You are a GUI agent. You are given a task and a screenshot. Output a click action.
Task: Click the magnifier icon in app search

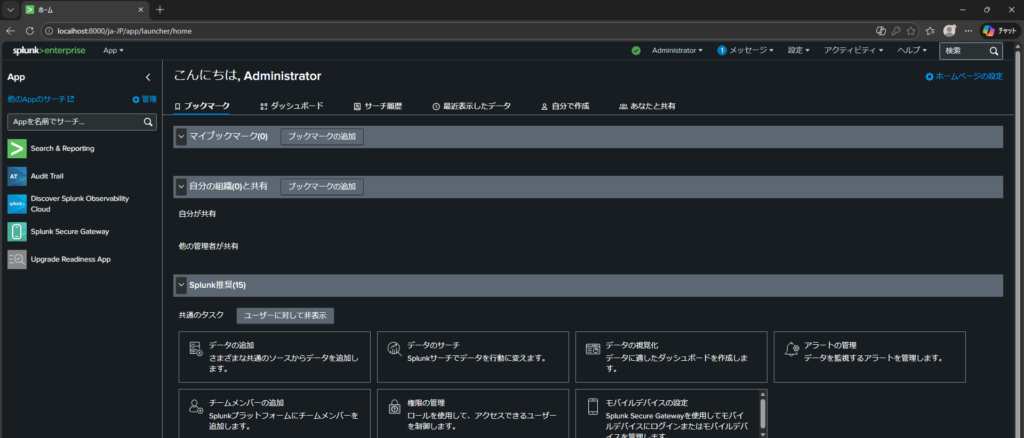pyautogui.click(x=148, y=122)
